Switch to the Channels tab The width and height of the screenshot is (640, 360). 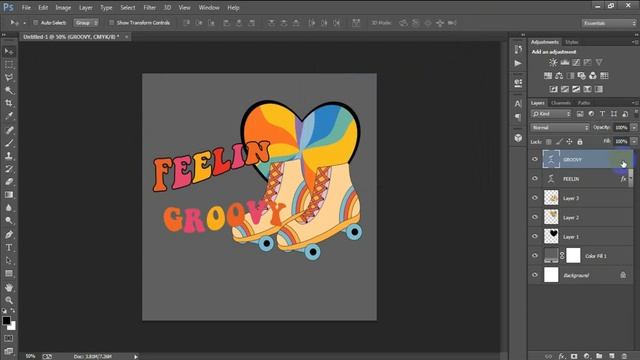[560, 103]
